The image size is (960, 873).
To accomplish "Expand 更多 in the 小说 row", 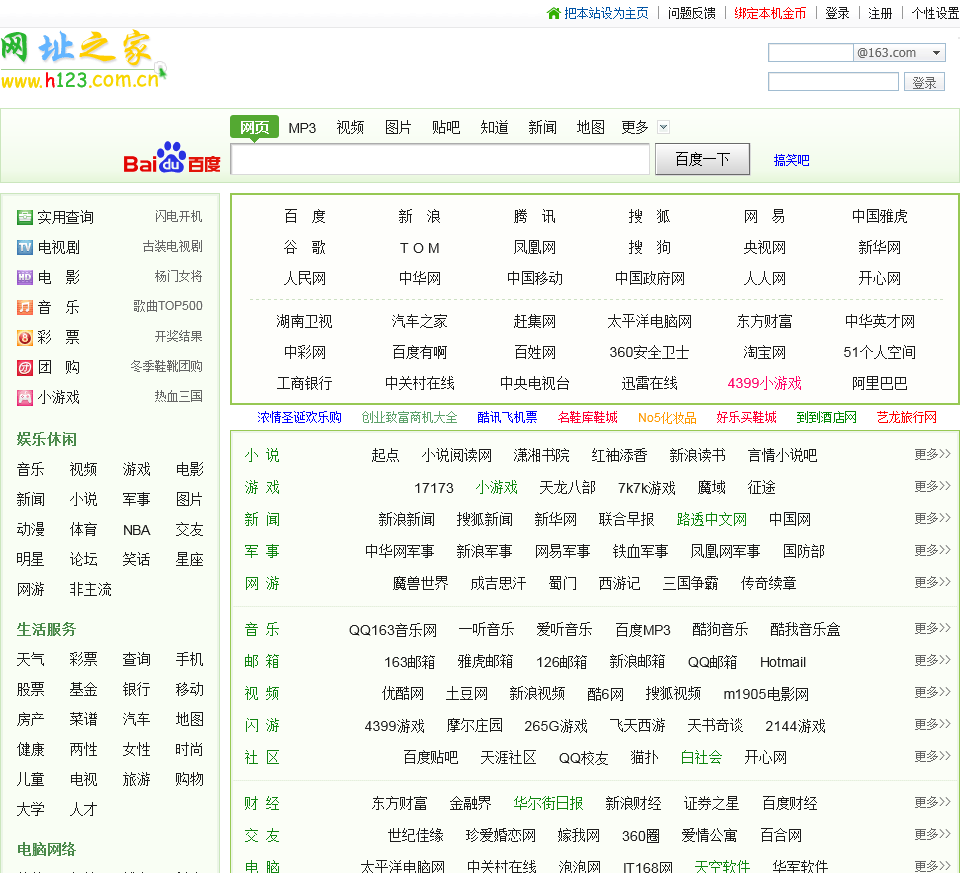I will pos(932,454).
